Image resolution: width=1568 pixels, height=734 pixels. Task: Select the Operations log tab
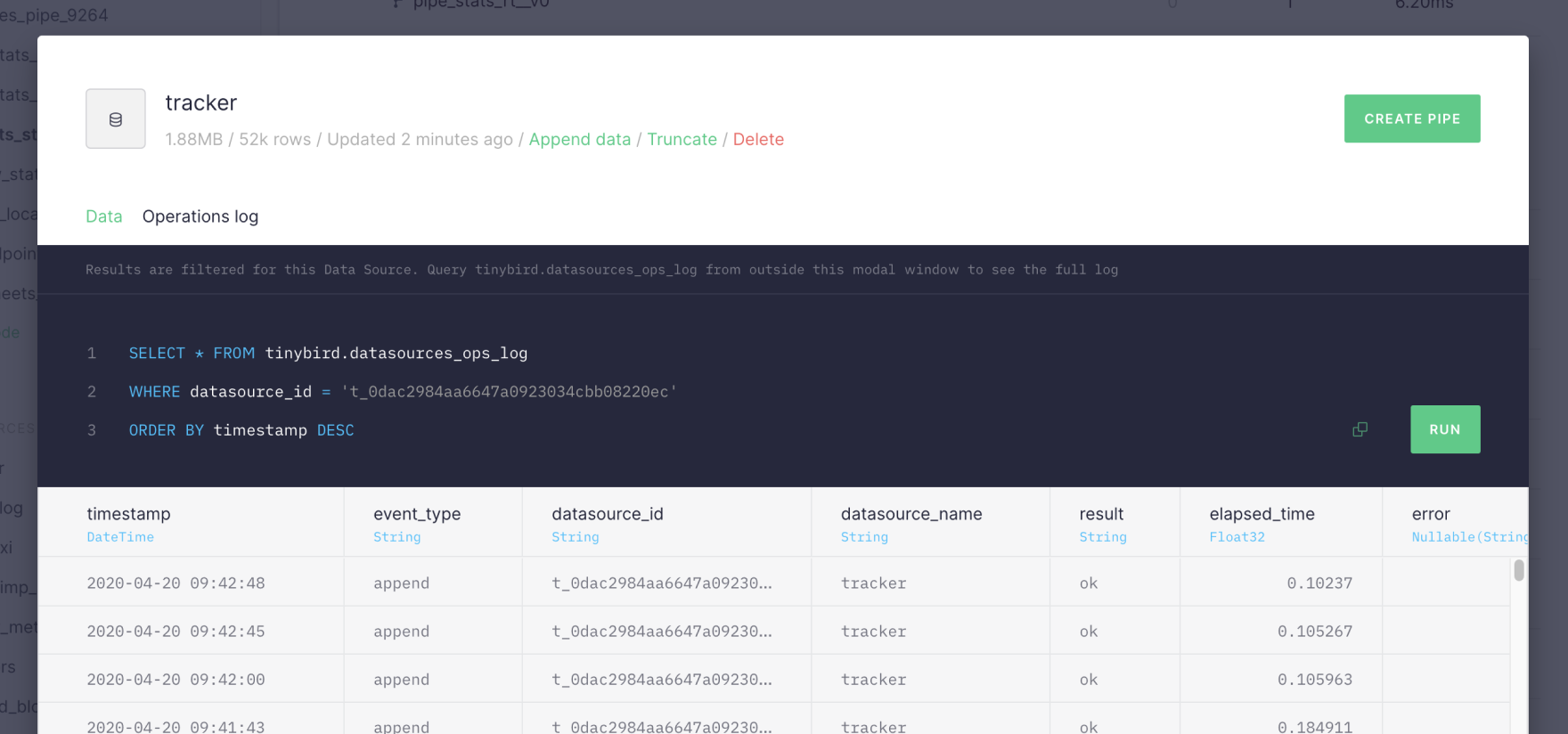coord(200,216)
